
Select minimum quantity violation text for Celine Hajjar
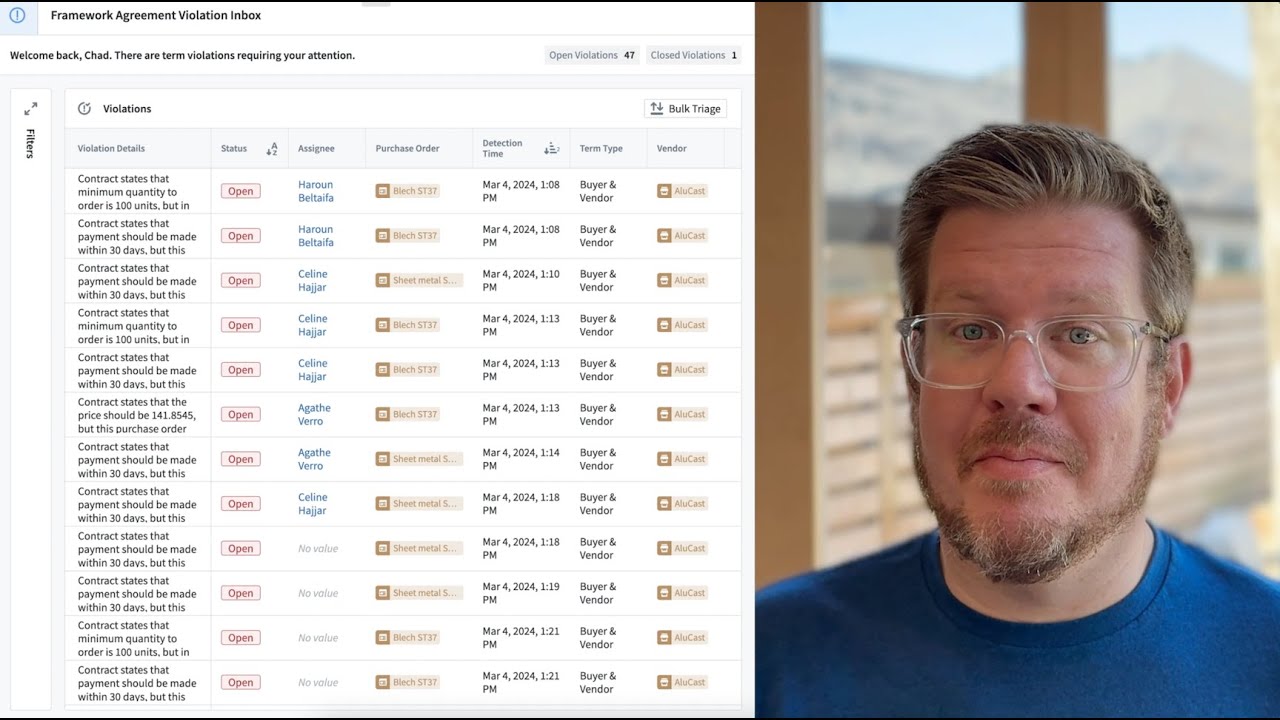coord(134,326)
